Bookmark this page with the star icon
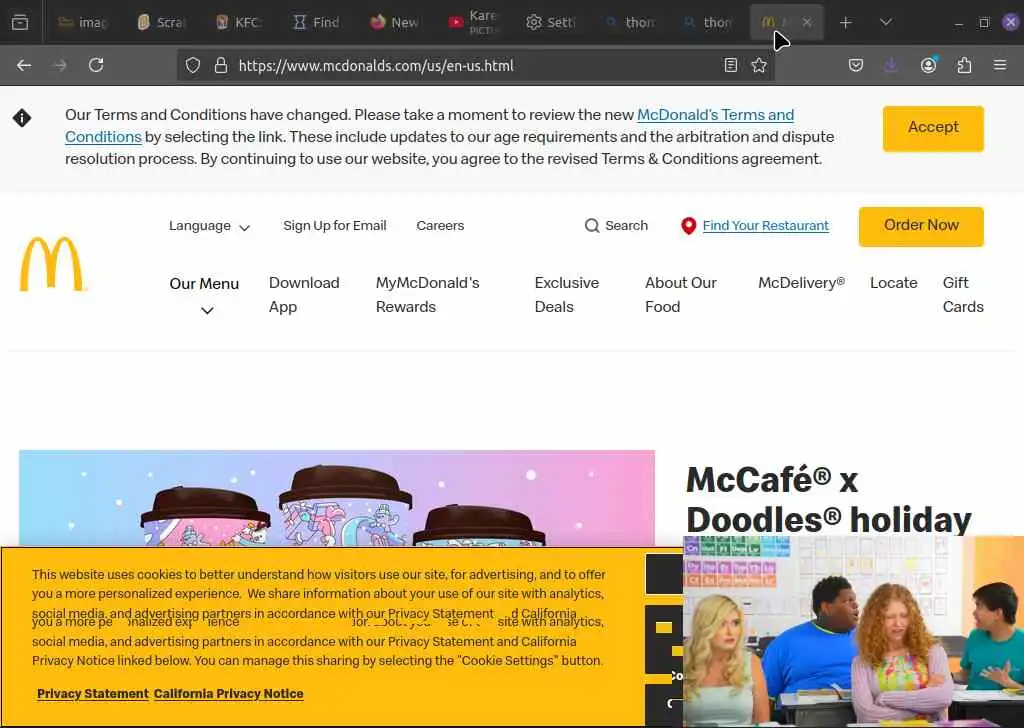The height and width of the screenshot is (728, 1024). (x=759, y=65)
